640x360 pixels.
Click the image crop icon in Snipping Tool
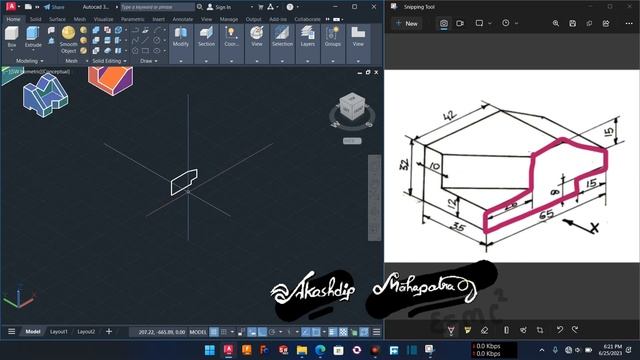point(540,330)
